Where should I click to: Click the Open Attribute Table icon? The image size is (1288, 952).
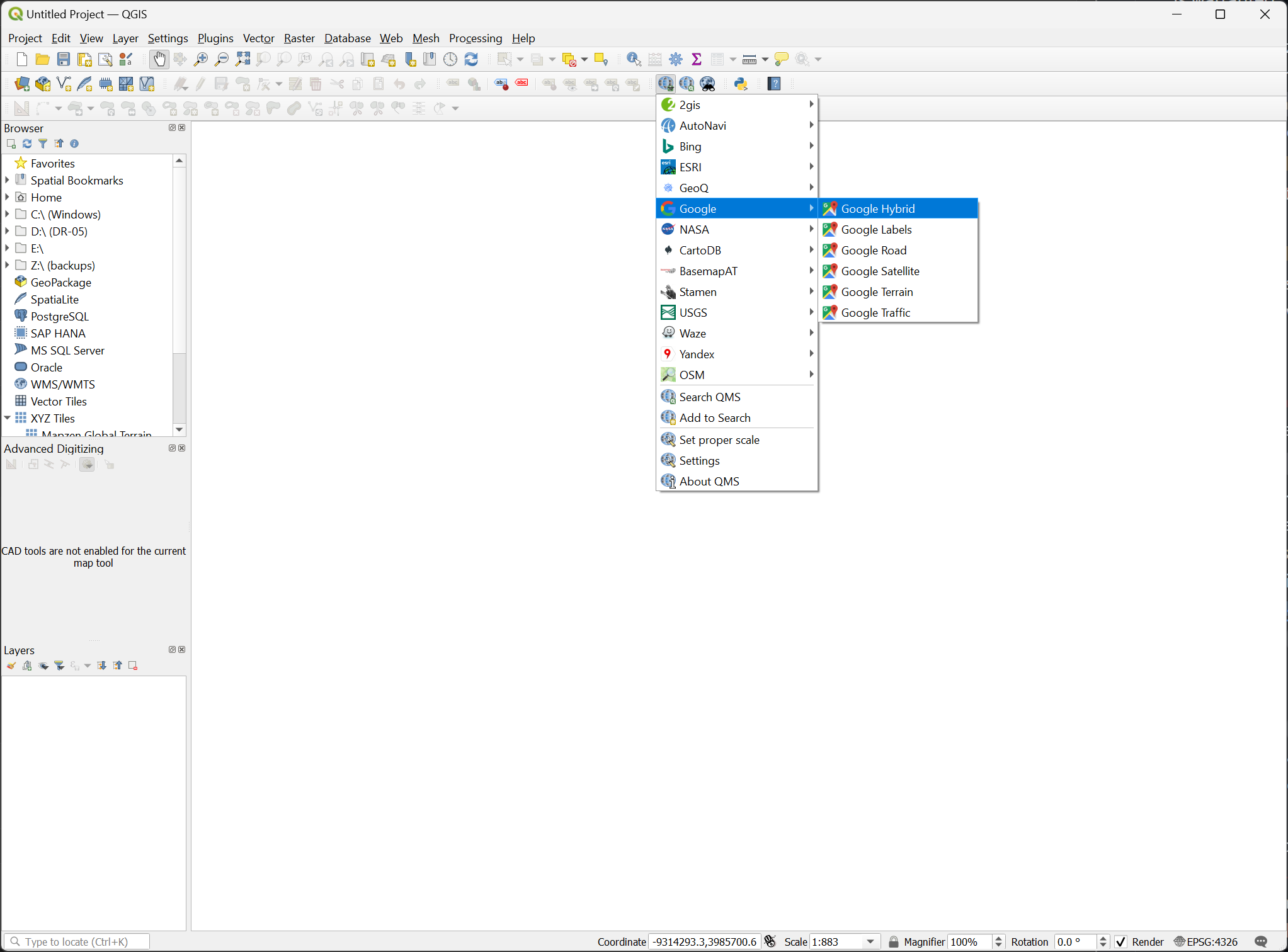click(x=717, y=59)
